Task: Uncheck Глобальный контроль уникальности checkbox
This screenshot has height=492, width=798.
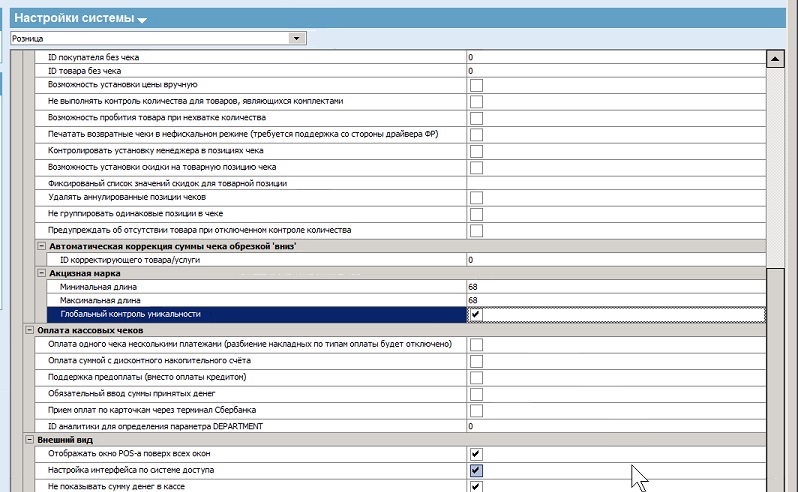Action: click(x=475, y=314)
